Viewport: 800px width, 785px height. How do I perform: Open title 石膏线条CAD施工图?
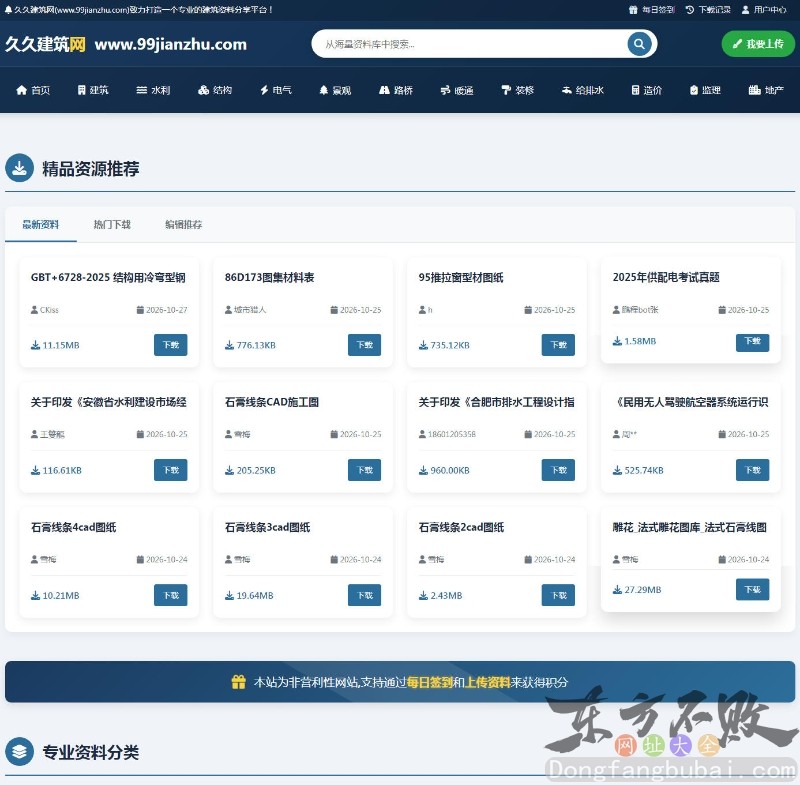pyautogui.click(x=271, y=402)
